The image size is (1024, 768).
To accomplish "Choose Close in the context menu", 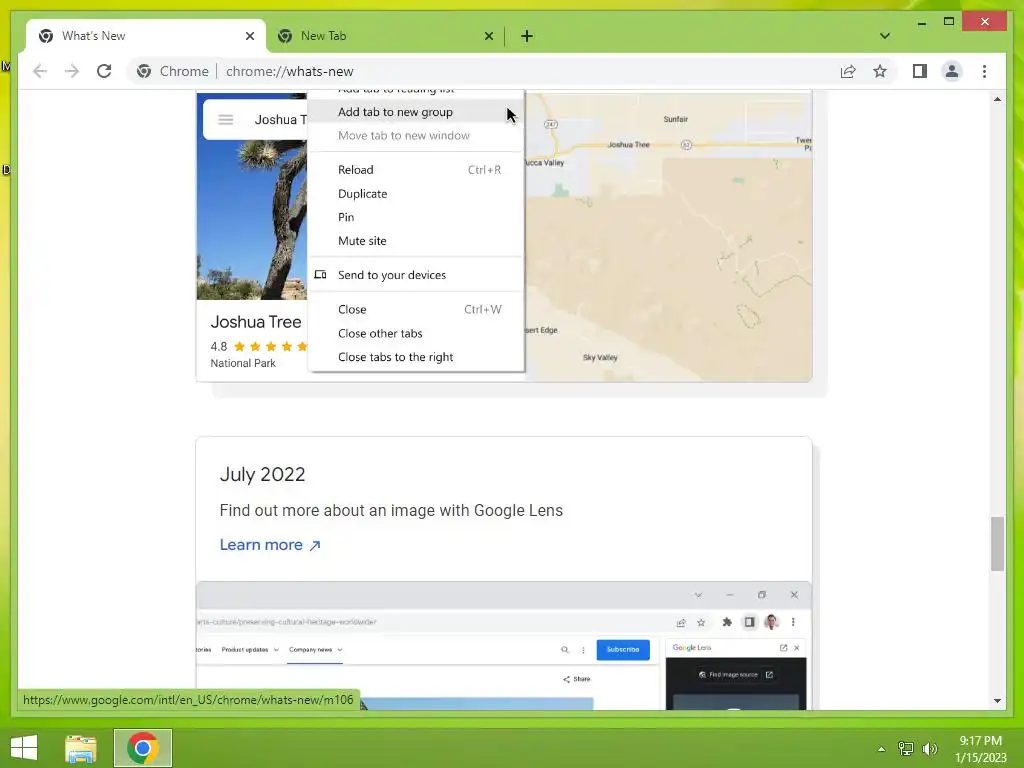I will [416, 310].
